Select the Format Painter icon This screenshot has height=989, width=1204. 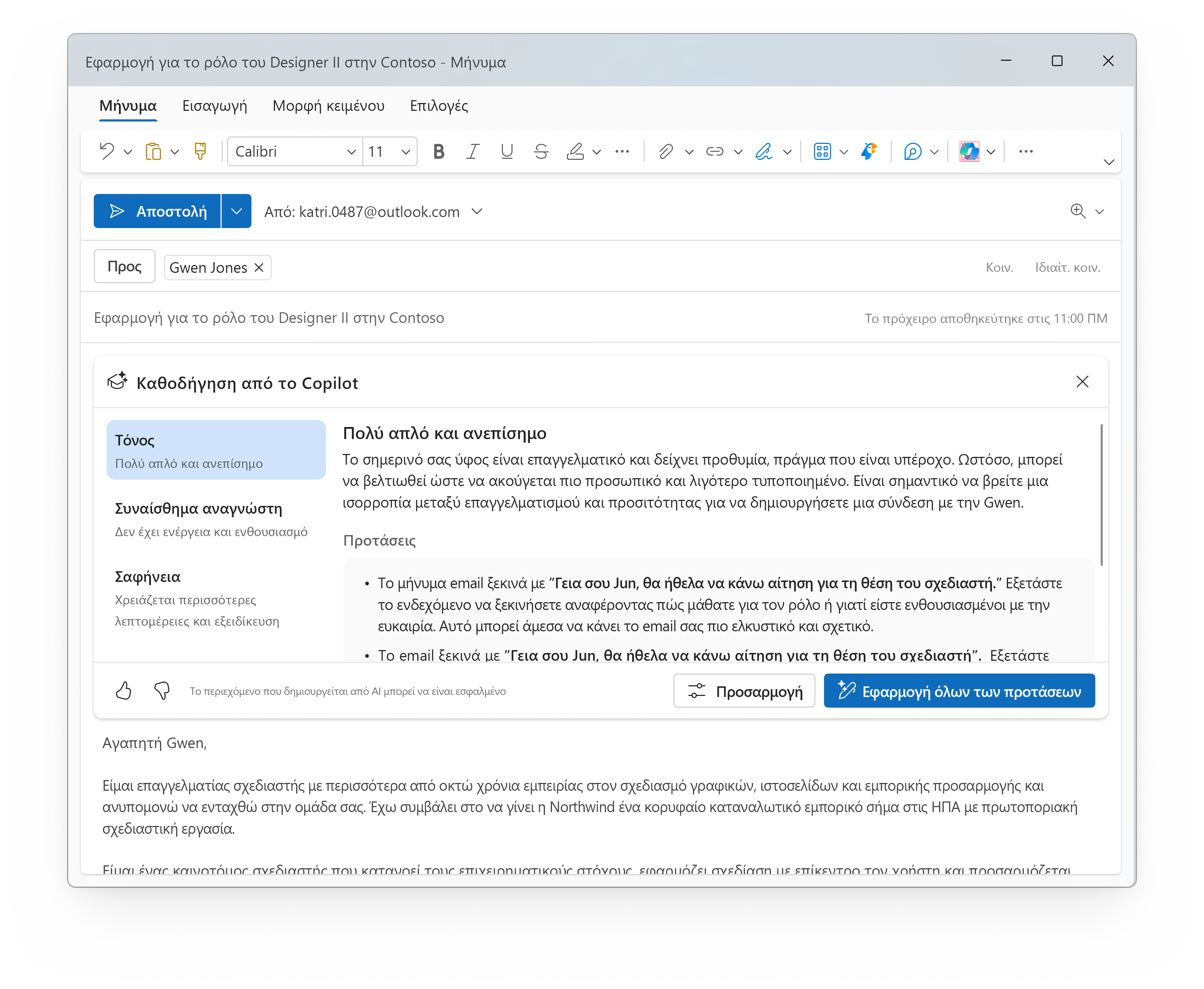point(200,152)
